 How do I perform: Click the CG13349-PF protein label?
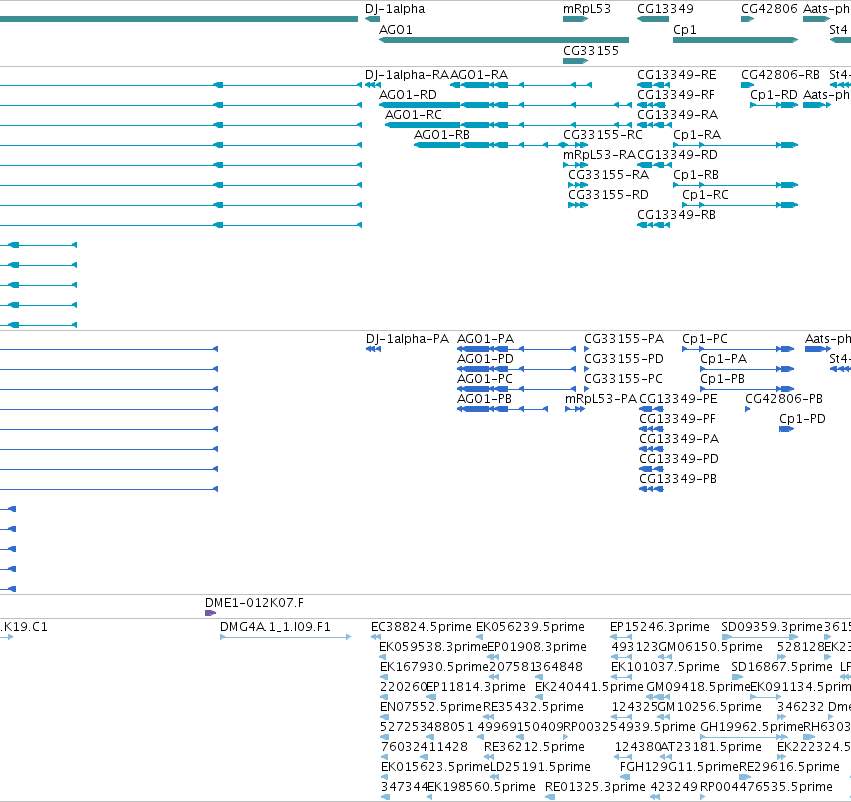[677, 418]
